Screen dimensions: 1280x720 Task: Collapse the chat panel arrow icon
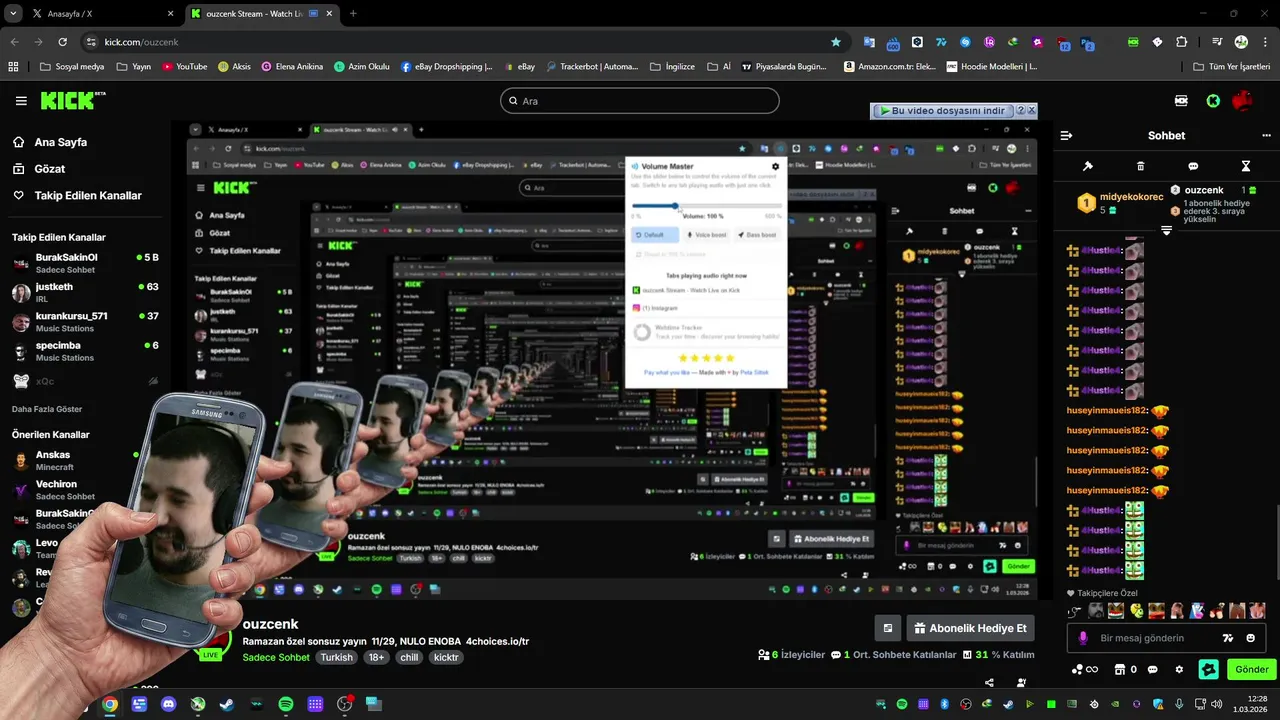(x=1066, y=135)
